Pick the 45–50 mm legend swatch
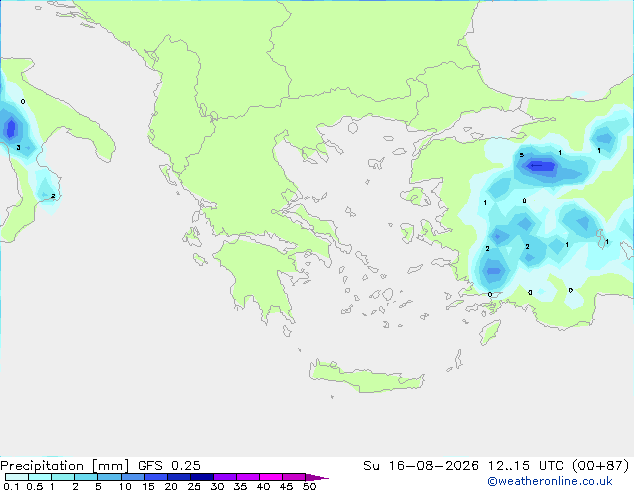This screenshot has width=634, height=490. (294, 477)
